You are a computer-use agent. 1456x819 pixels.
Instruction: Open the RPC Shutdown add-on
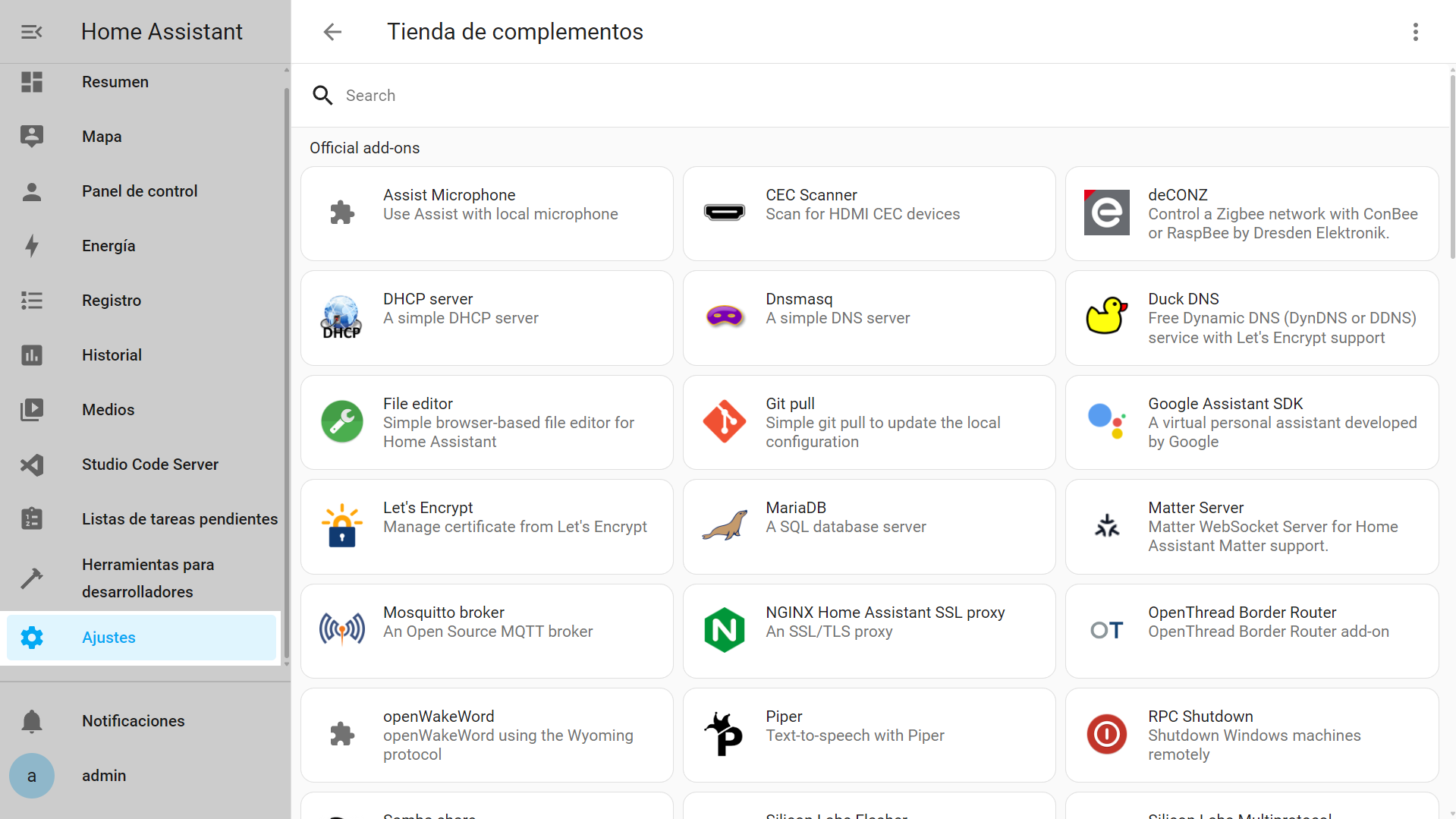[x=1251, y=735]
